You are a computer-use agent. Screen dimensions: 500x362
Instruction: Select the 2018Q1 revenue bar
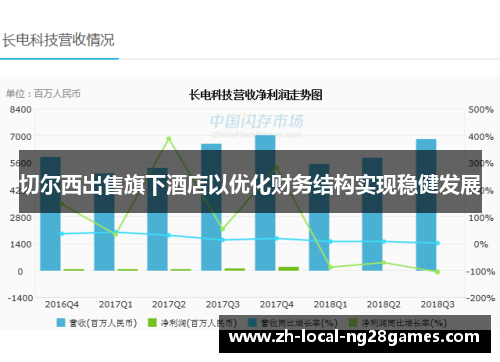[x=319, y=217]
